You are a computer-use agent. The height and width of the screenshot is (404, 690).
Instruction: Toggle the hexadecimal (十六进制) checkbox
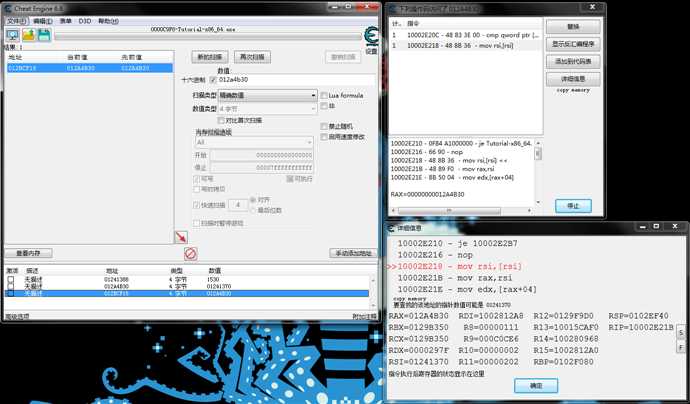[213, 80]
